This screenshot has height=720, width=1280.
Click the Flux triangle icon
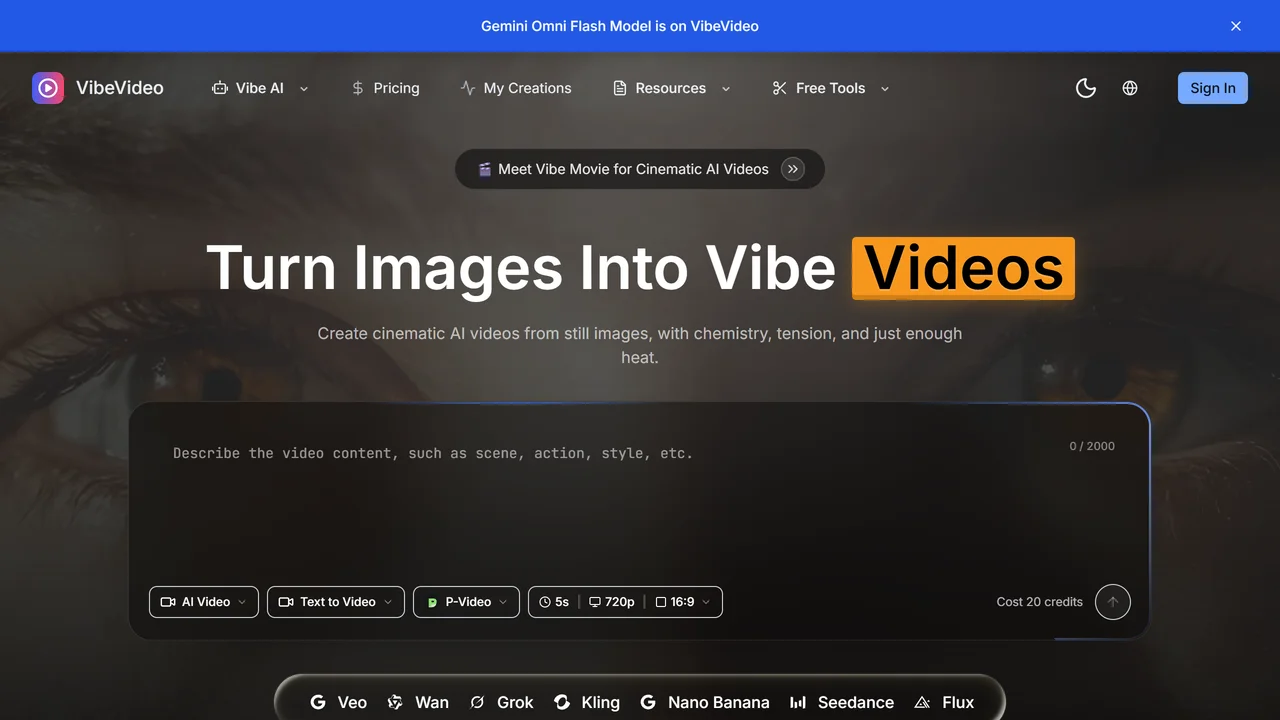(x=922, y=702)
